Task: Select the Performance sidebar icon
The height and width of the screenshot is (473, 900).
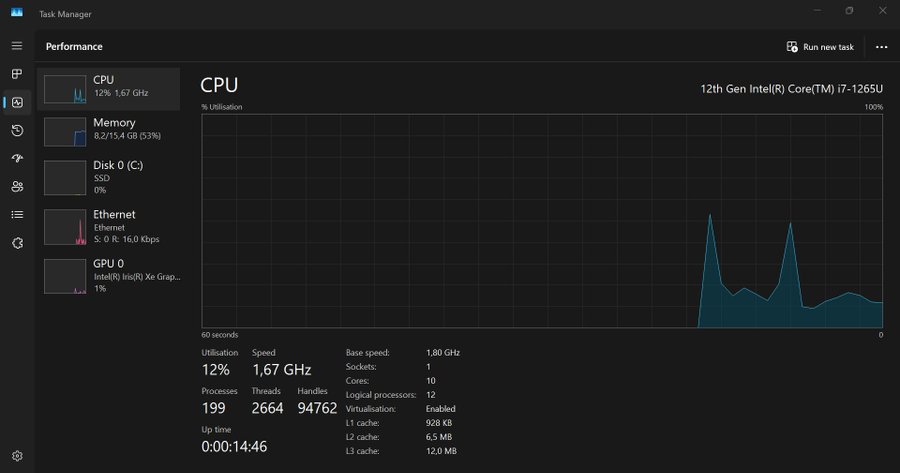Action: [17, 102]
